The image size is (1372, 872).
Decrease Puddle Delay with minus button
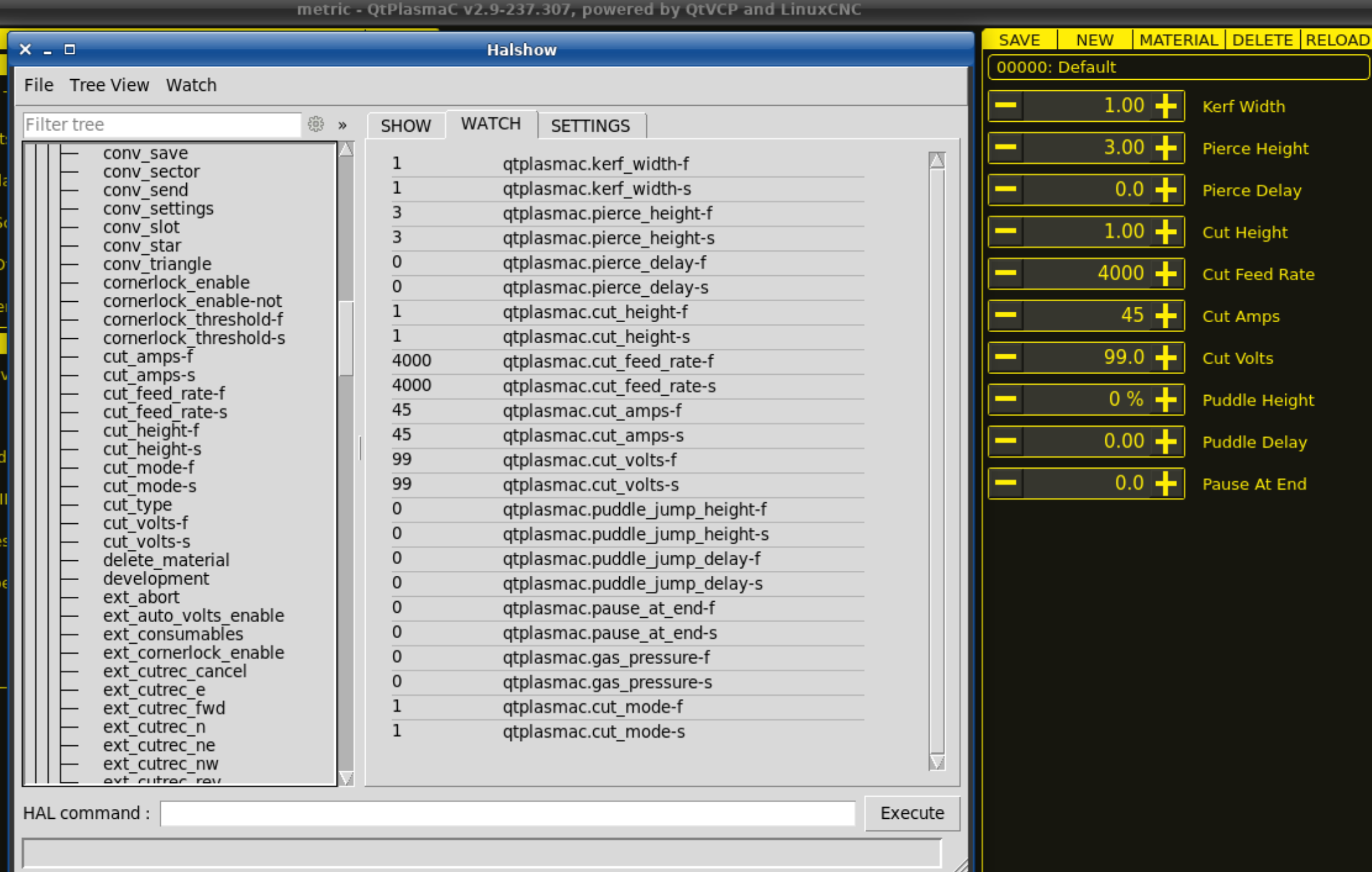click(1006, 442)
